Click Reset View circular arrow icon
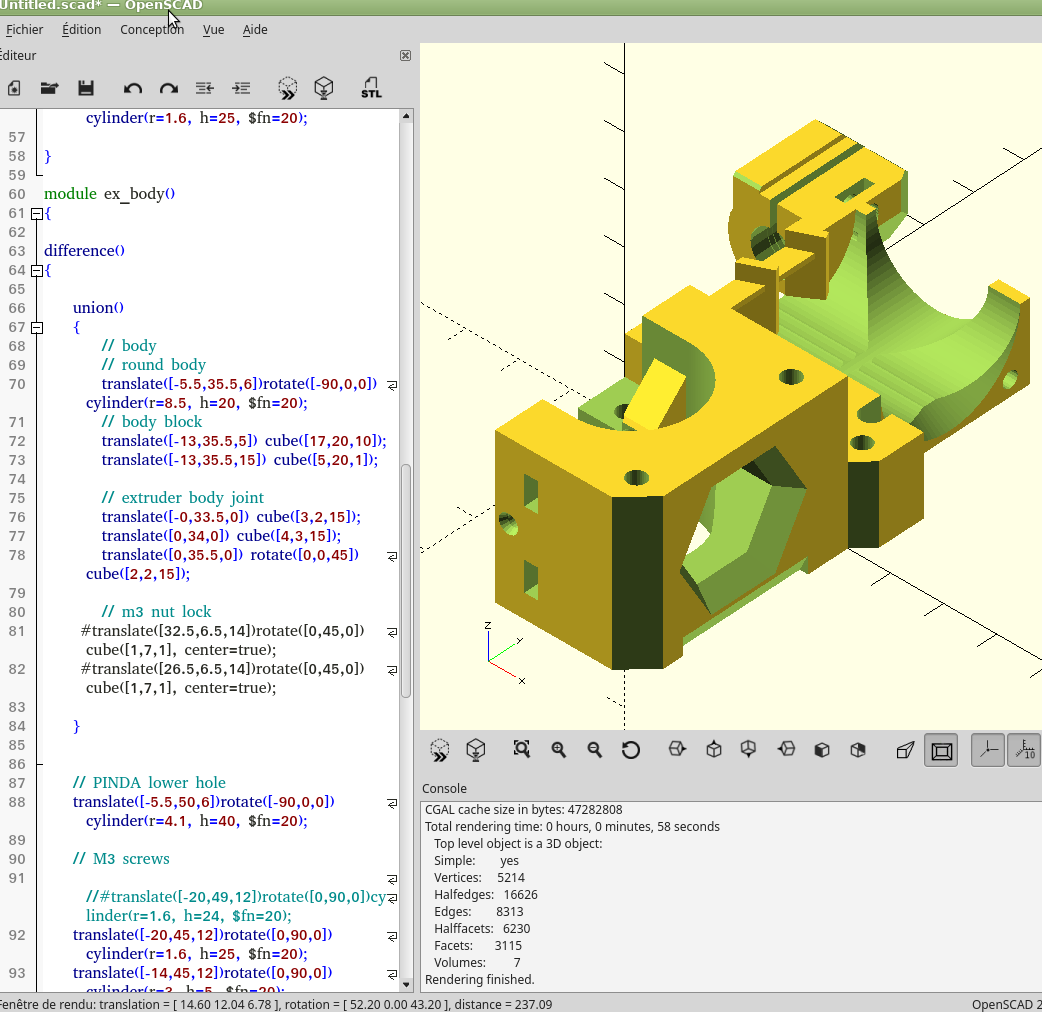Screen dimensions: 1042x1012 pyautogui.click(x=631, y=749)
